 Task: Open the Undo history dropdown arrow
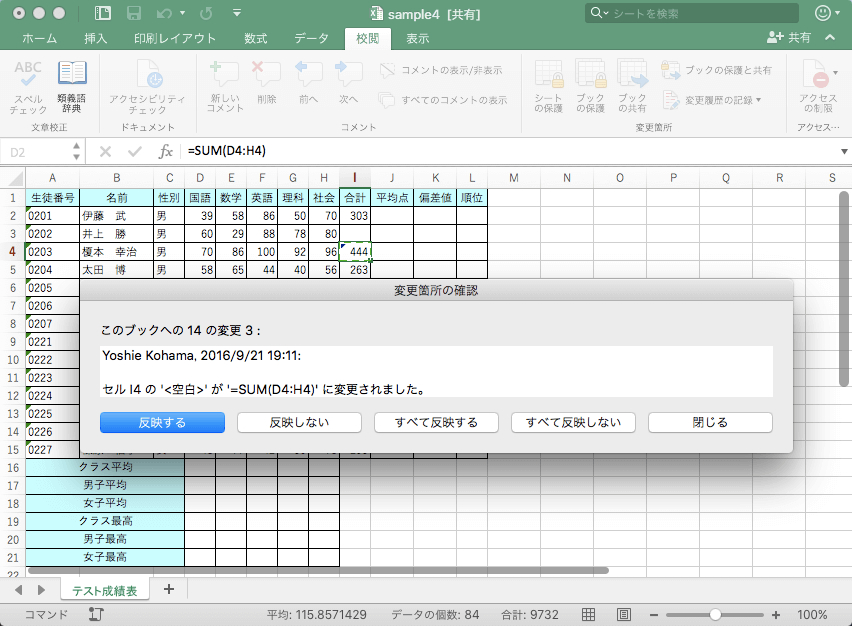(182, 13)
